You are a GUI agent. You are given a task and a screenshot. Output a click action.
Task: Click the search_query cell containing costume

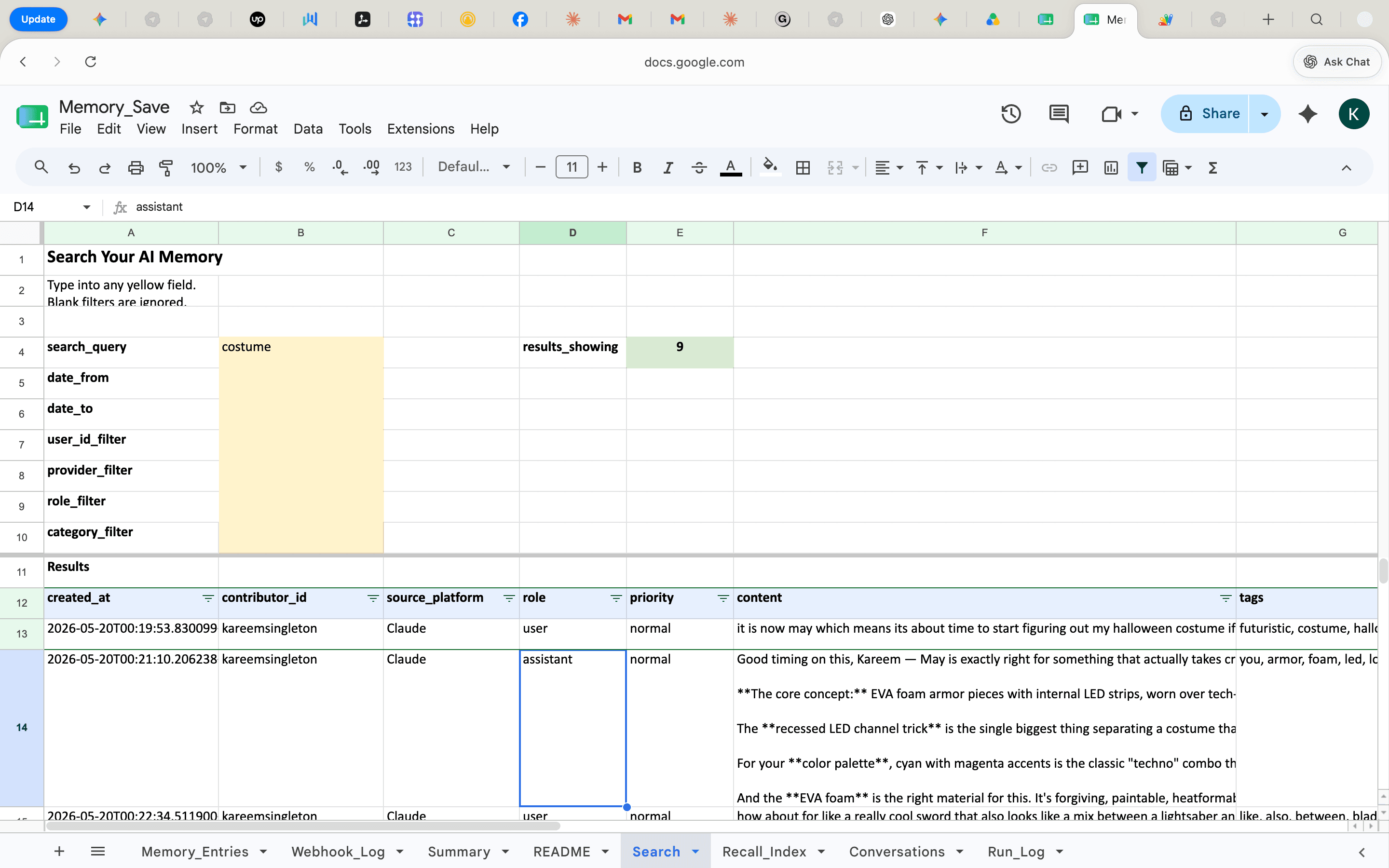click(301, 352)
